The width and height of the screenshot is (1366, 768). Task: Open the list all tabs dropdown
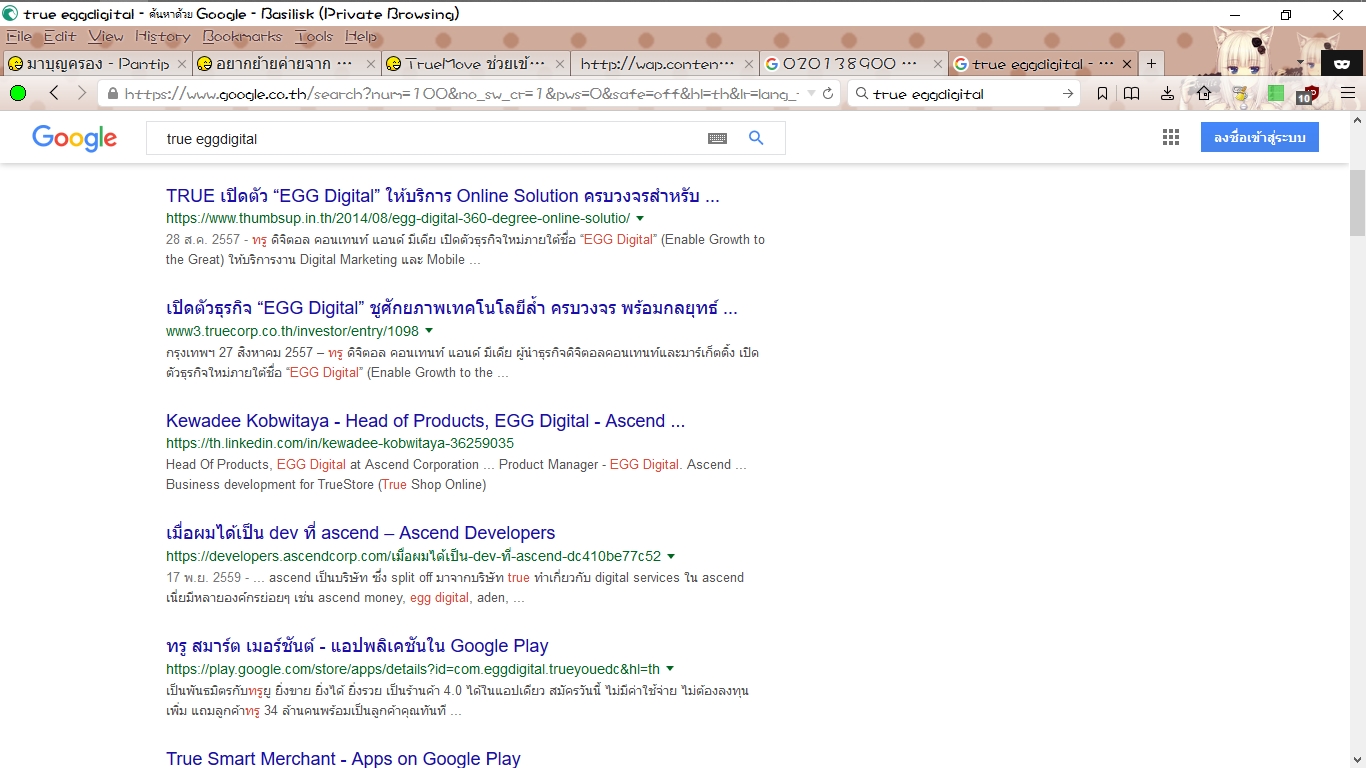pyautogui.click(x=1301, y=63)
